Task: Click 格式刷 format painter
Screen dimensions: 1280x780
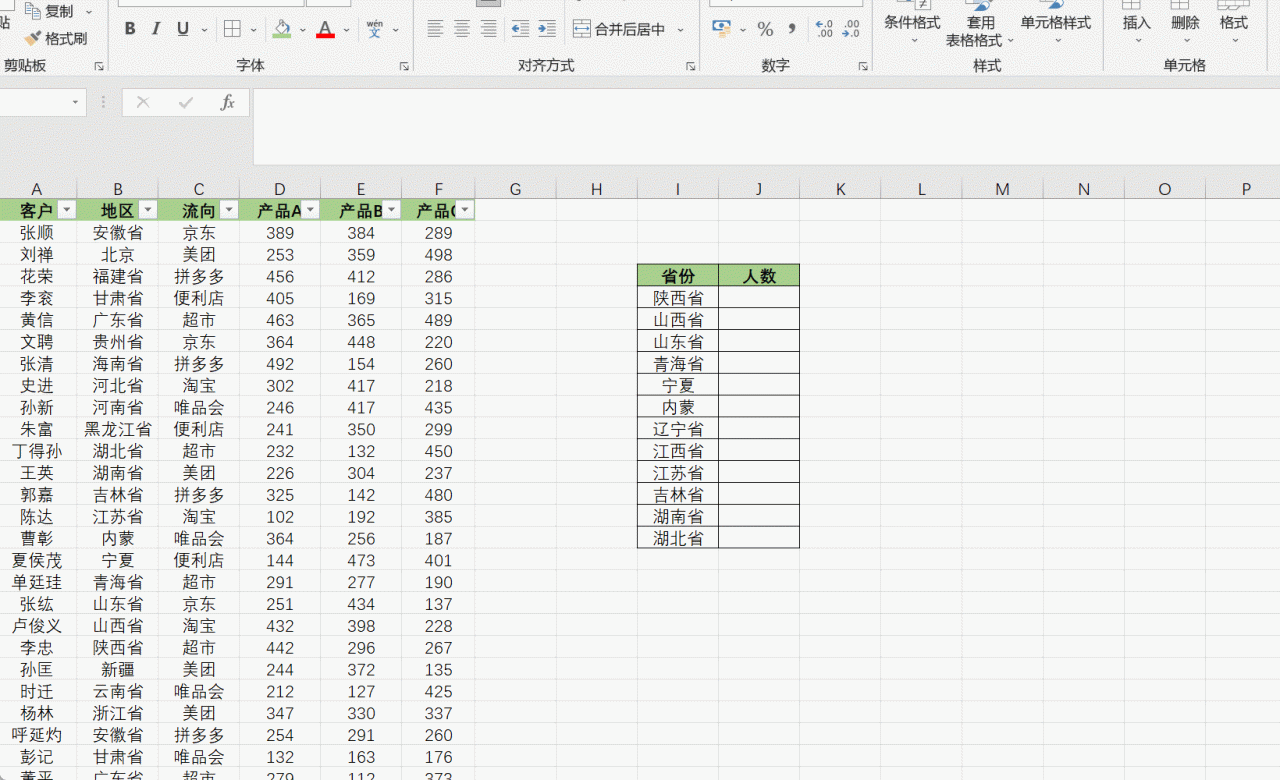Action: pos(56,38)
